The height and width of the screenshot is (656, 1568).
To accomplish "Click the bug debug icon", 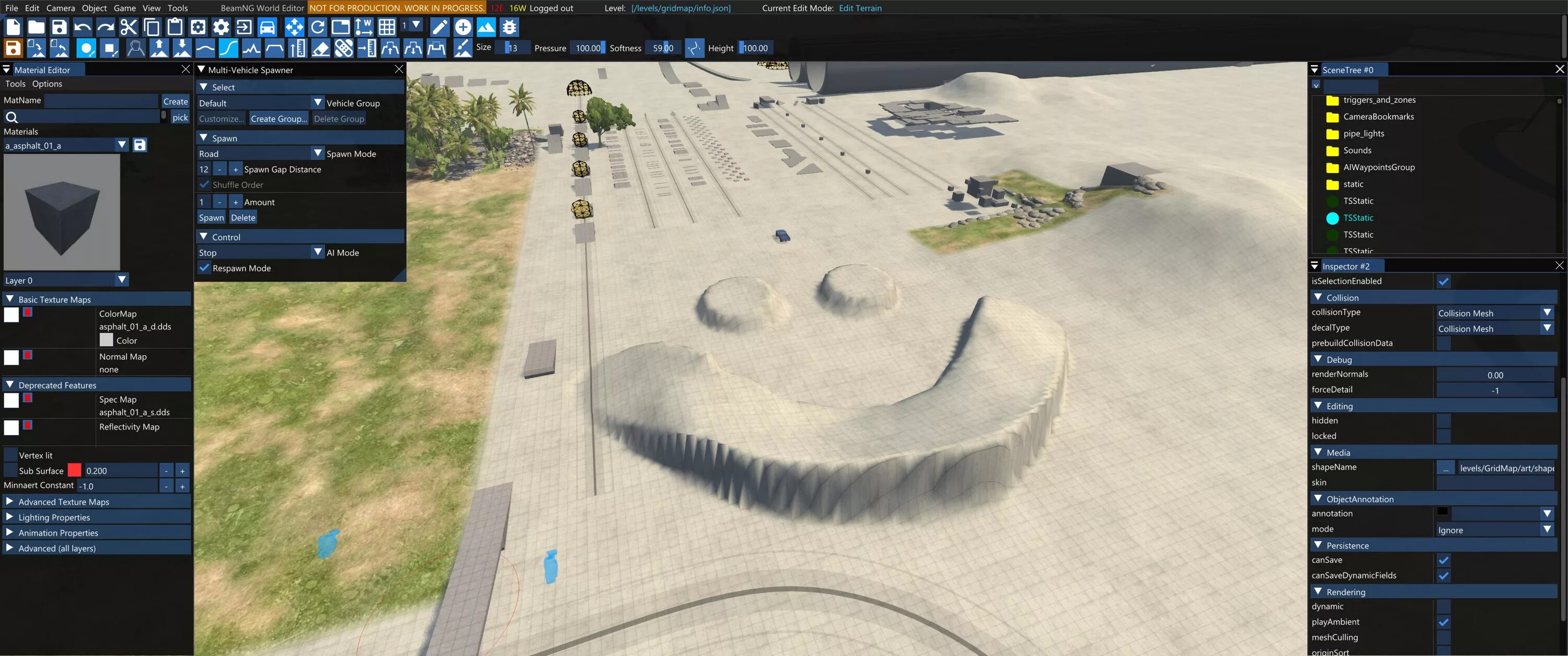I will point(509,27).
